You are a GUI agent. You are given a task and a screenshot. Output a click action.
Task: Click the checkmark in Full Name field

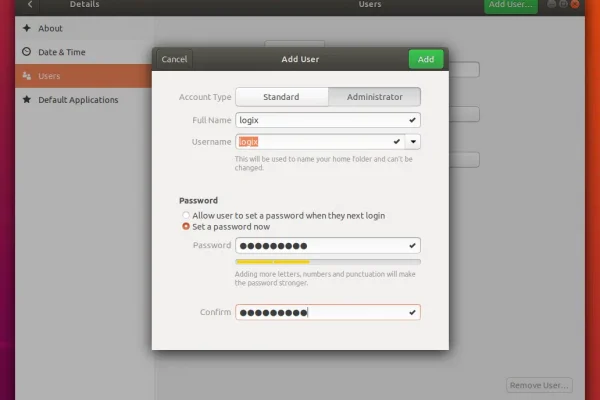(x=412, y=120)
